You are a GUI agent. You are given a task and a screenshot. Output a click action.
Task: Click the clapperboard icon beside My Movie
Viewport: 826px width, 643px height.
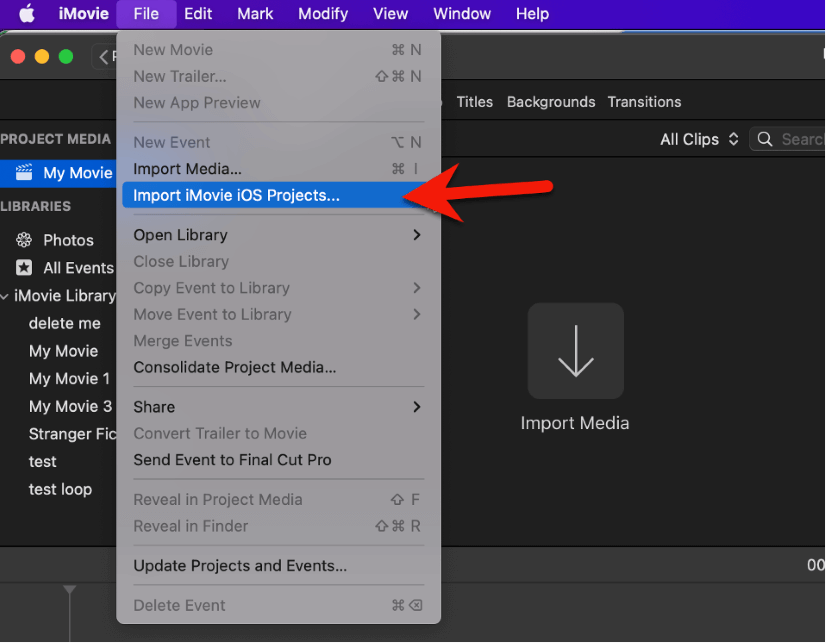click(x=24, y=172)
